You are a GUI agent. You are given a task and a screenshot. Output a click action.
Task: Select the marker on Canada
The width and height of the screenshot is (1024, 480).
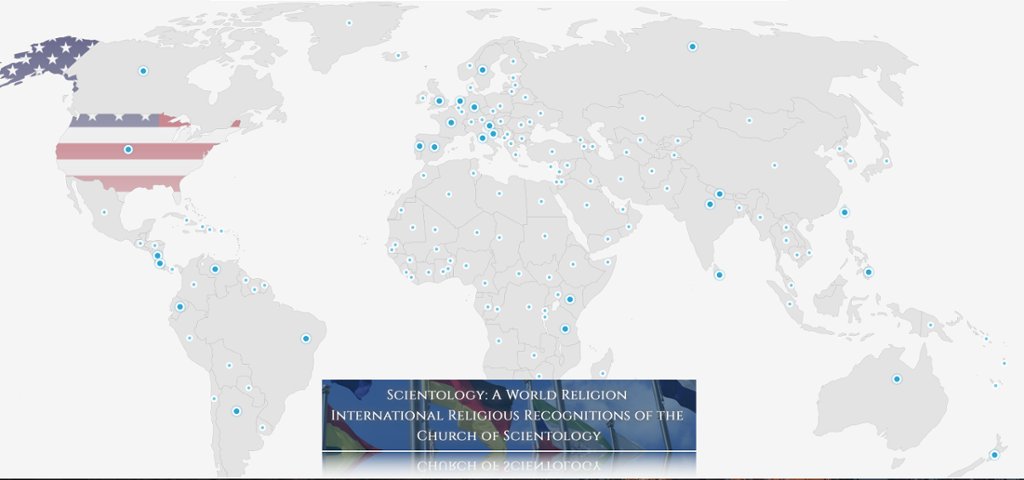click(143, 71)
